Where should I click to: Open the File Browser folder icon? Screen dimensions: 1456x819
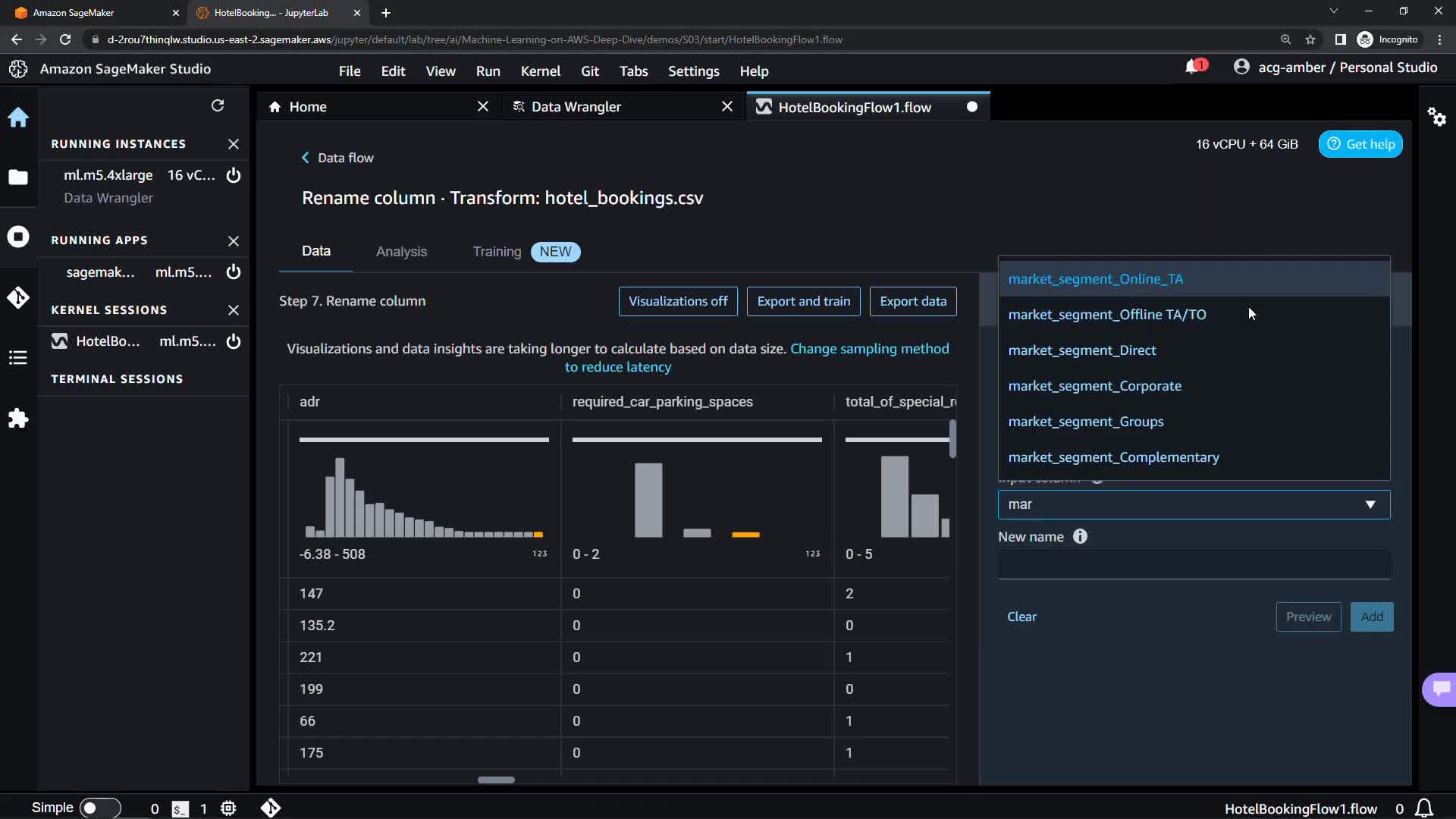pos(18,177)
